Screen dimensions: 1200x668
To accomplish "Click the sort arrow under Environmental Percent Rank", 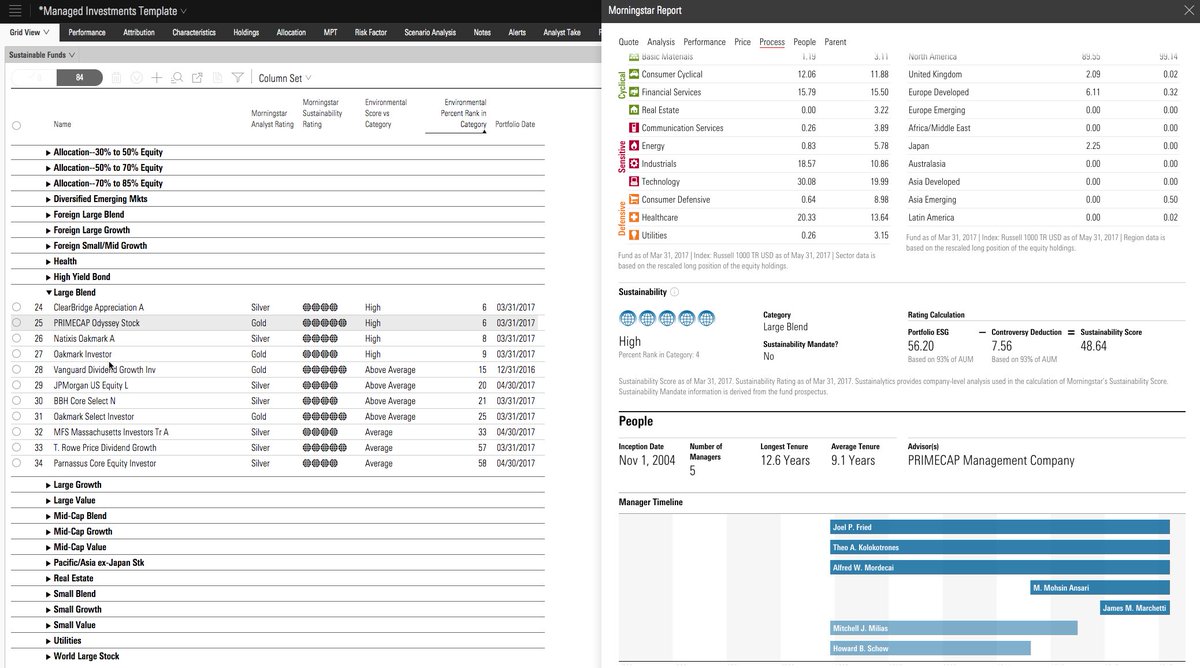I will pyautogui.click(x=485, y=130).
